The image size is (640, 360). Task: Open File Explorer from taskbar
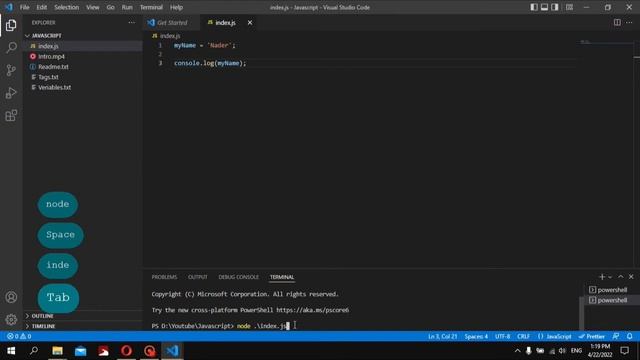coord(57,351)
